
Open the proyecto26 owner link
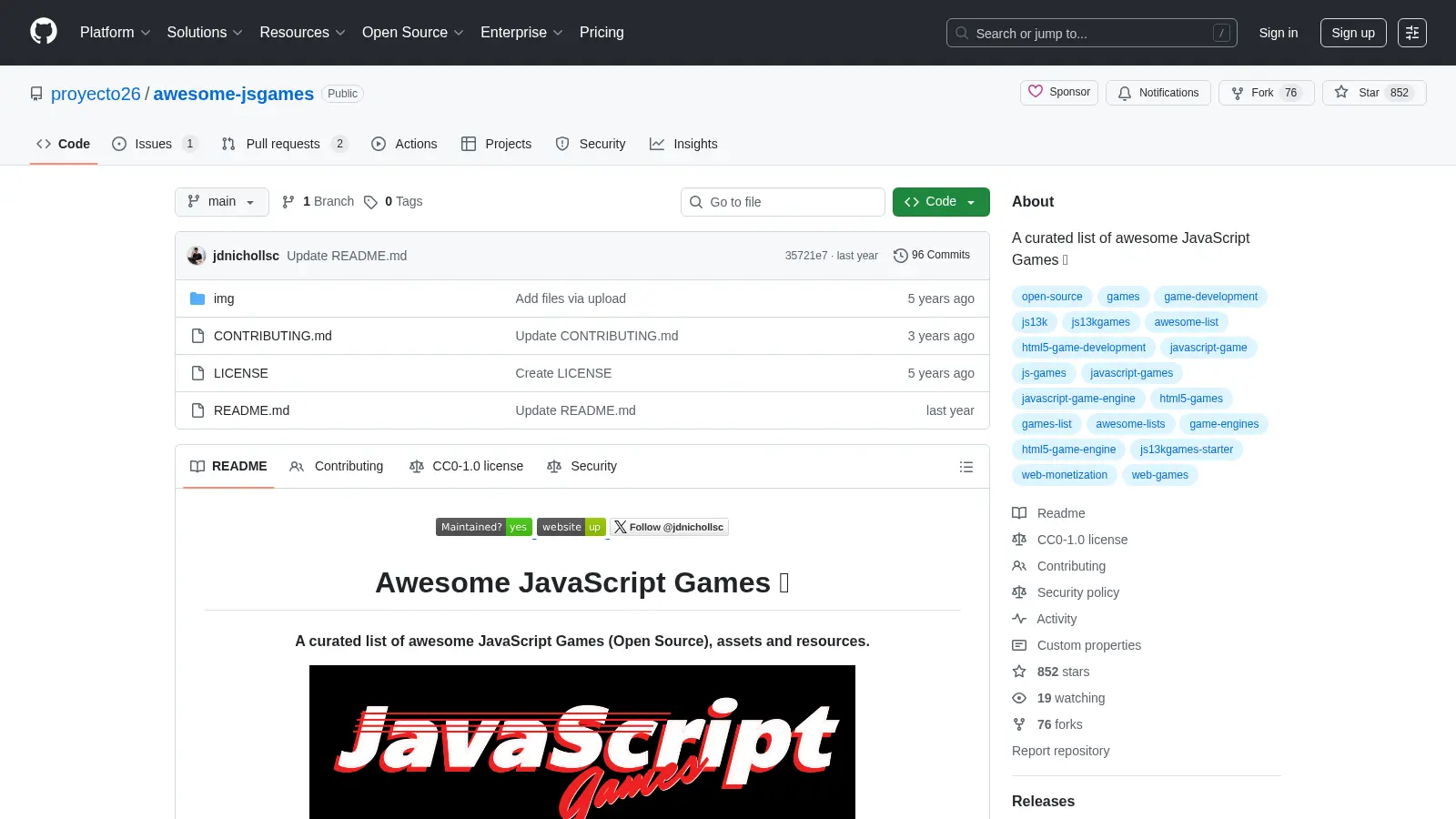coord(96,94)
